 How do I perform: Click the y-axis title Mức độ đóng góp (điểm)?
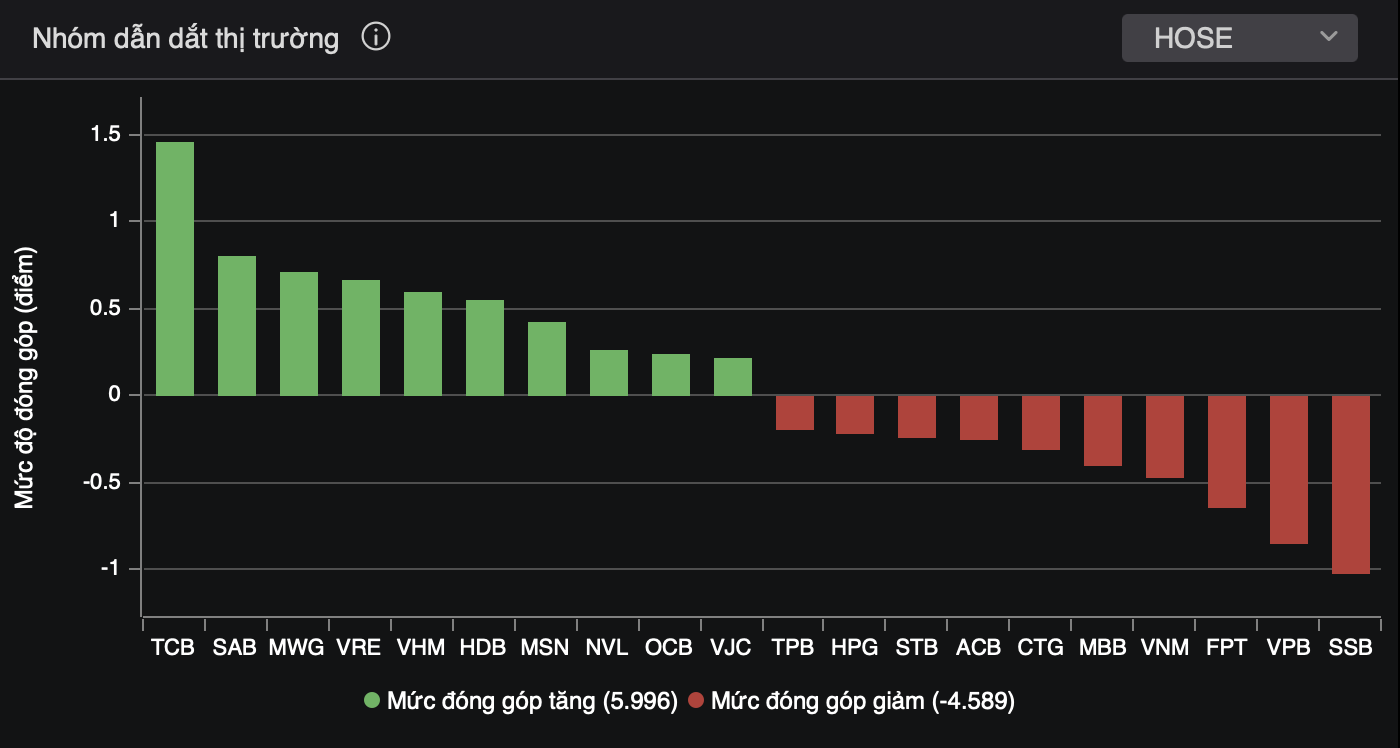tap(24, 378)
